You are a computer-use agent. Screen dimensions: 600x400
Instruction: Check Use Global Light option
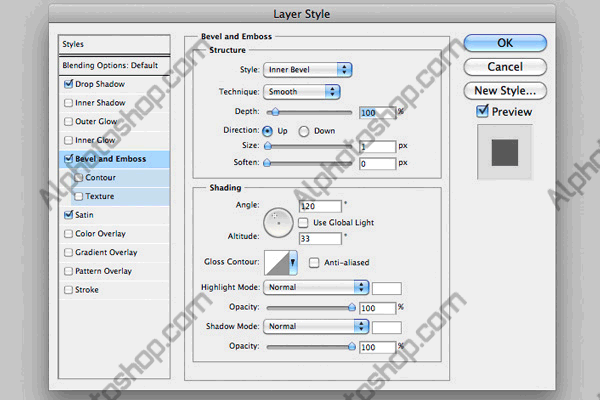[303, 223]
